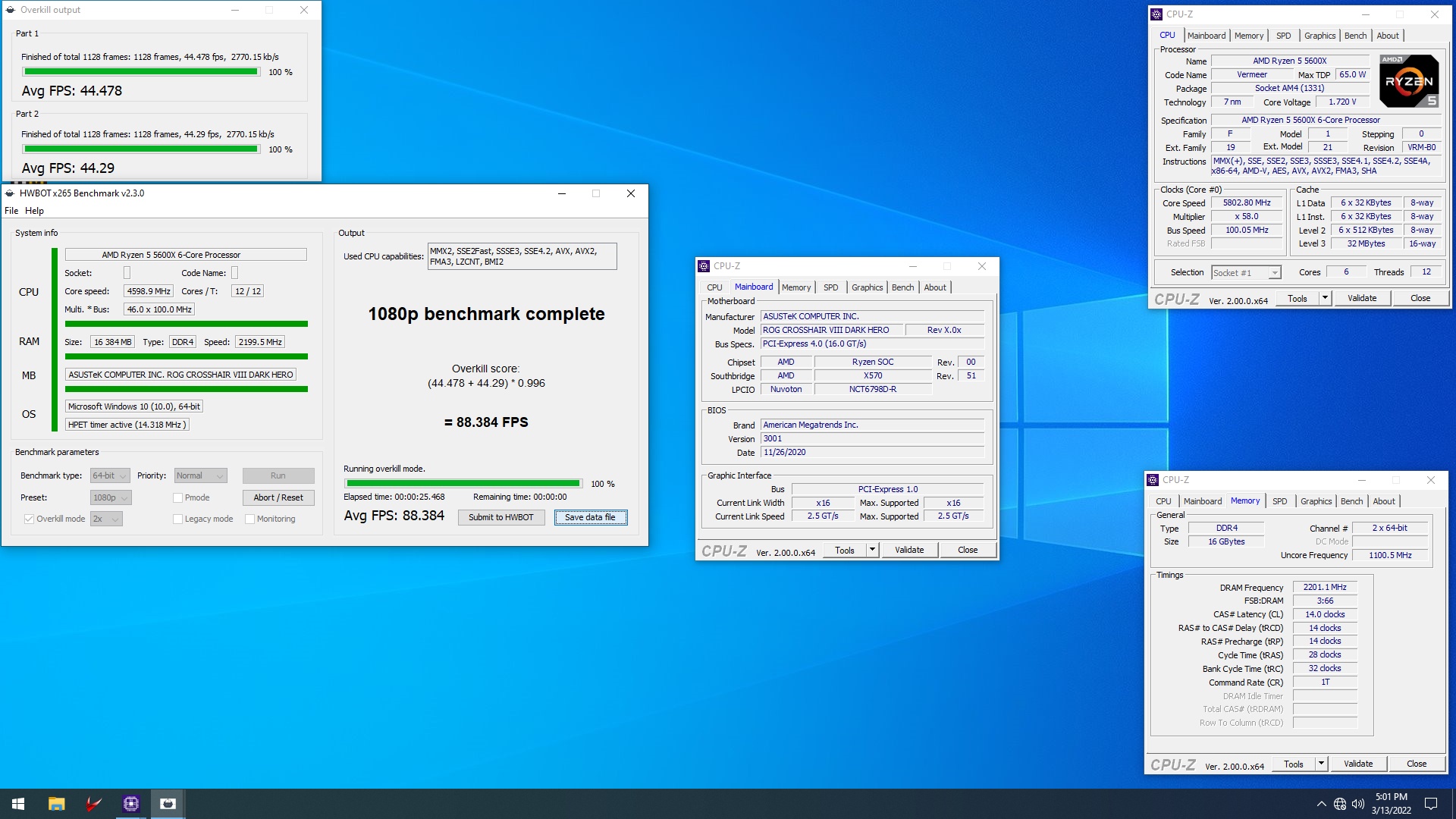Screen dimensions: 1456x819
Task: Click the ROG CROSSHAIR VIII DARK HERO model value
Action: (x=832, y=331)
